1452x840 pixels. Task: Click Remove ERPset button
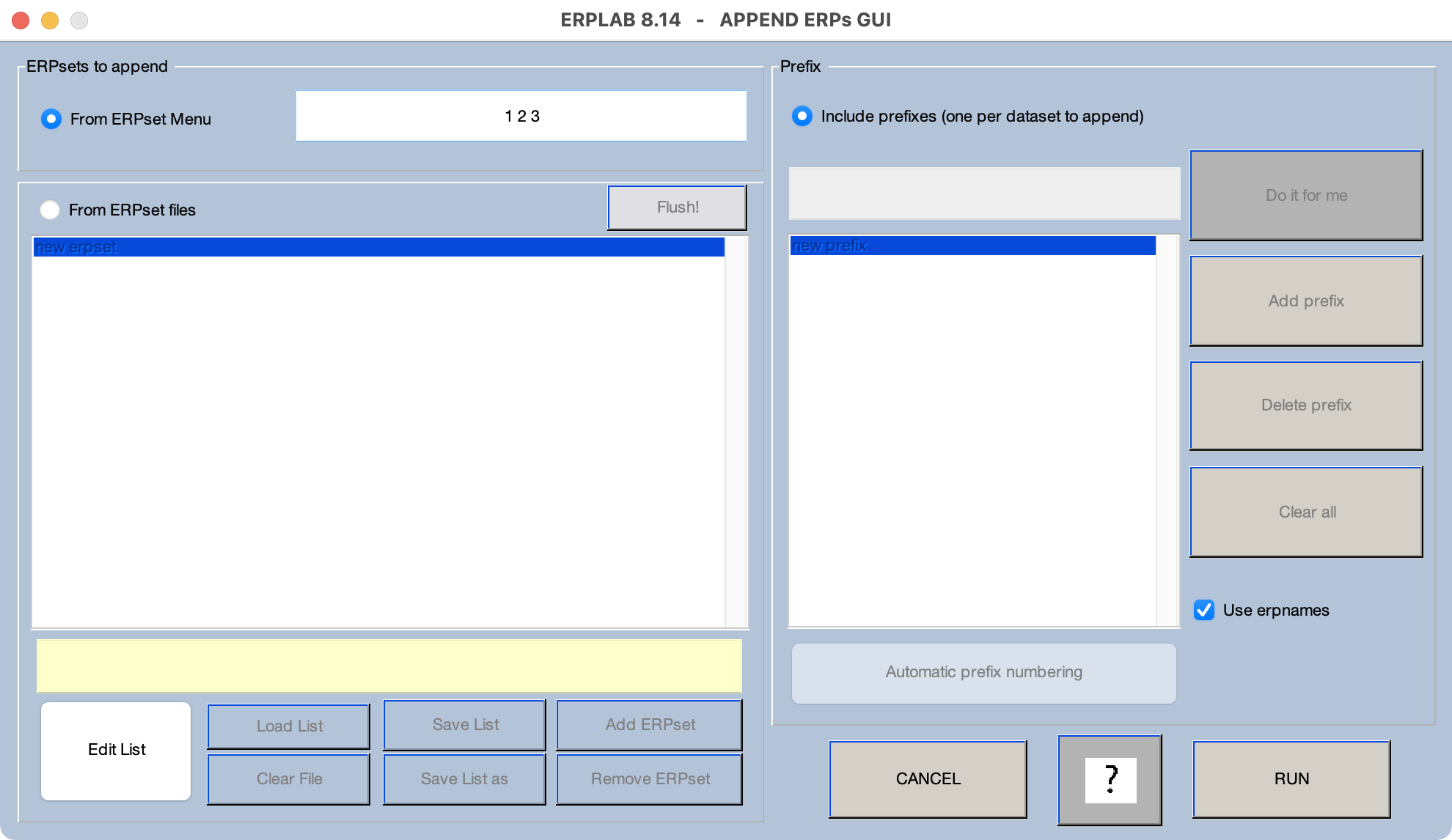[650, 778]
